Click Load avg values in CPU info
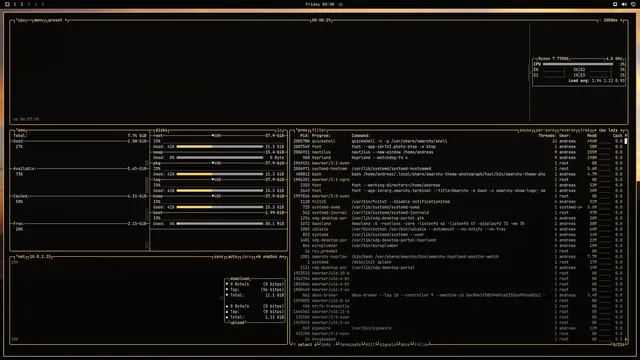The width and height of the screenshot is (640, 360). pyautogui.click(x=597, y=81)
